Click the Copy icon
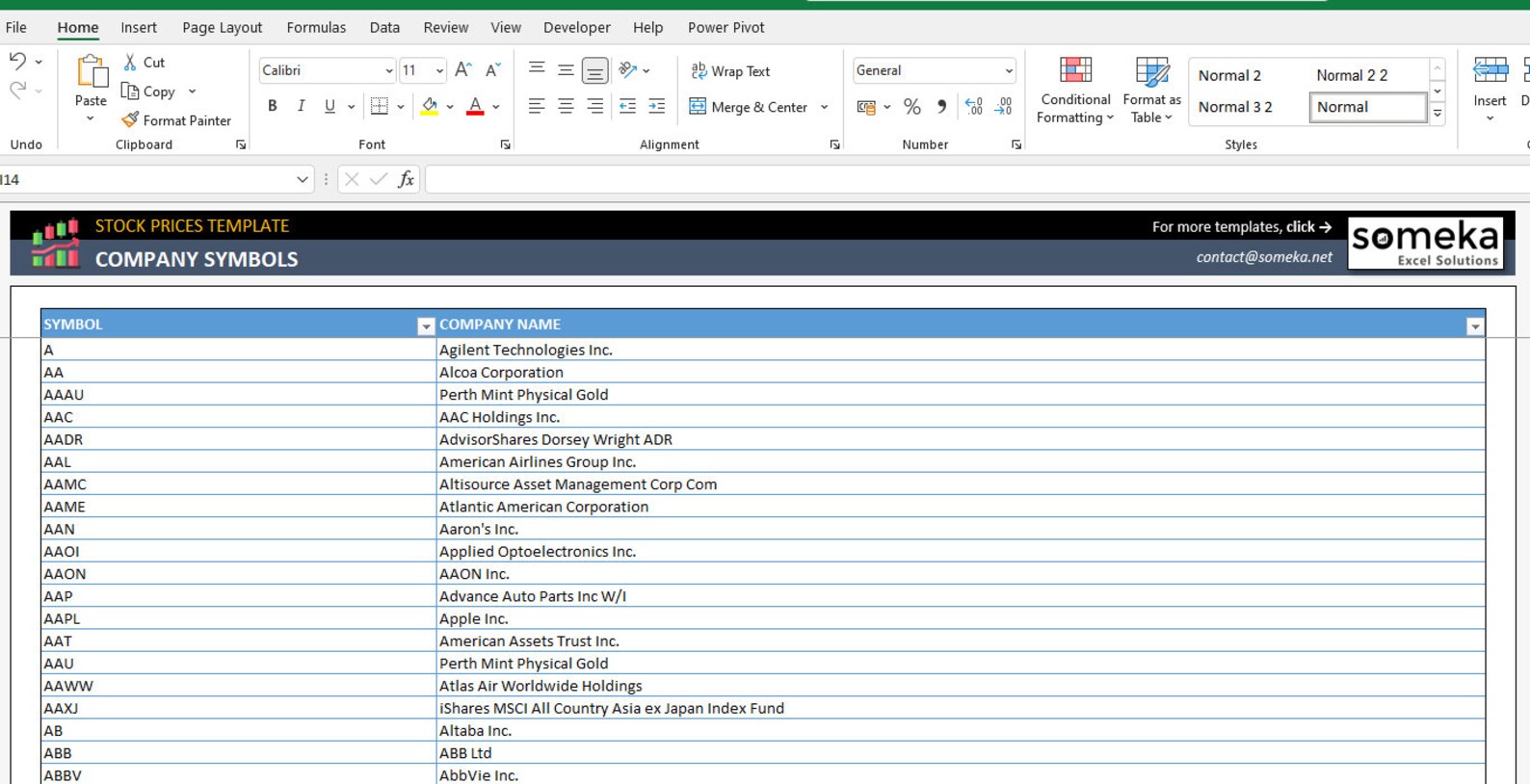This screenshot has width=1530, height=784. click(130, 91)
